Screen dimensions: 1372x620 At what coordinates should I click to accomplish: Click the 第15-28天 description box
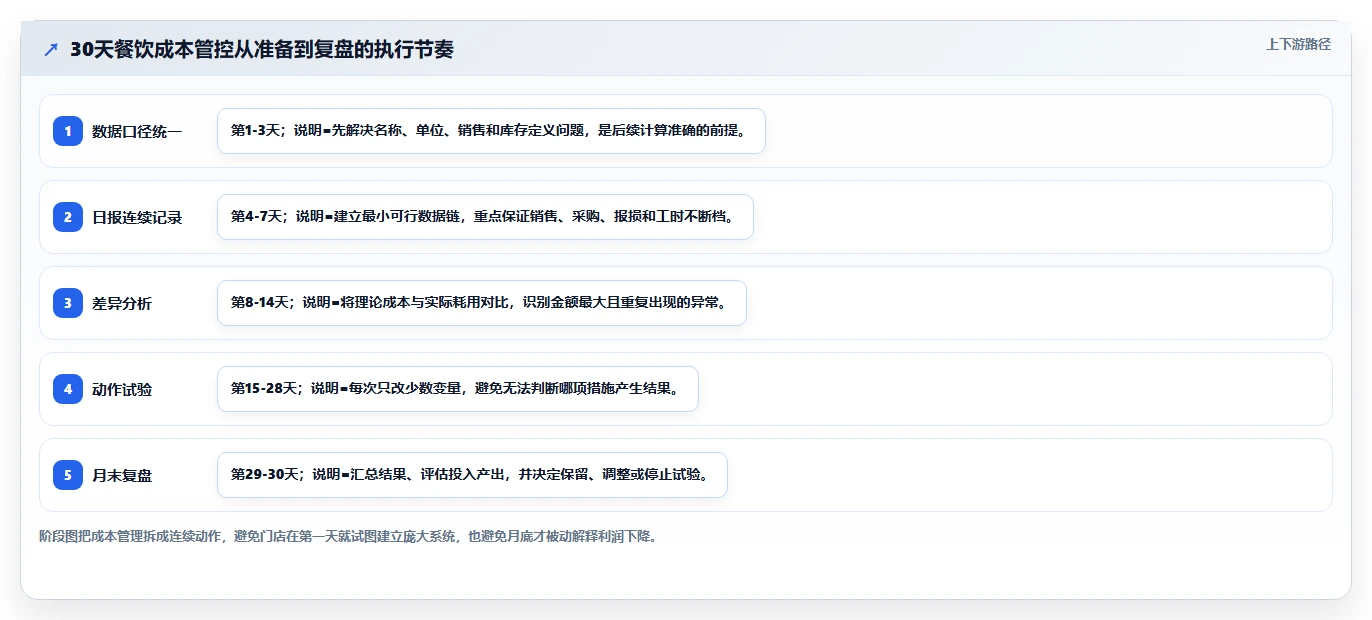(457, 389)
